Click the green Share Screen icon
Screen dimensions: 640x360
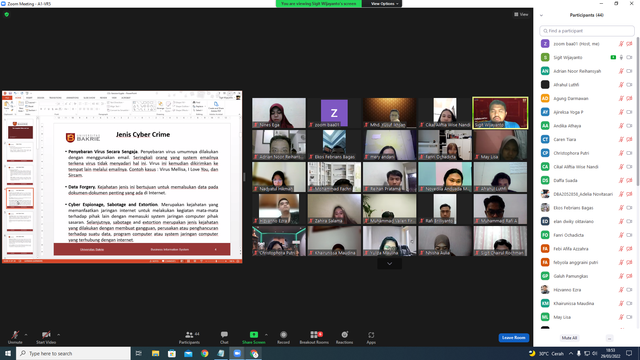pos(253,335)
